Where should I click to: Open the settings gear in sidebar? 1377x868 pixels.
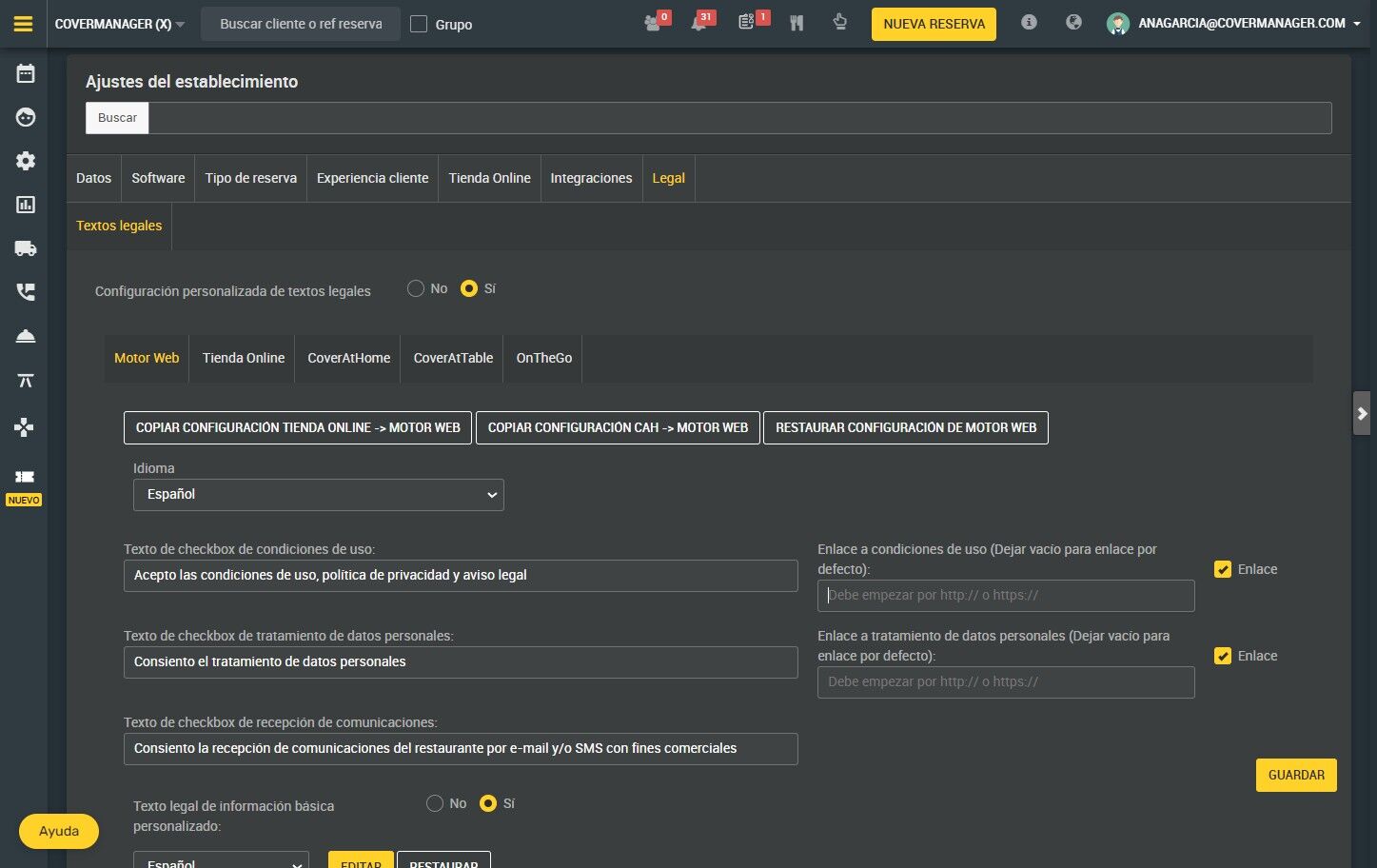coord(26,161)
